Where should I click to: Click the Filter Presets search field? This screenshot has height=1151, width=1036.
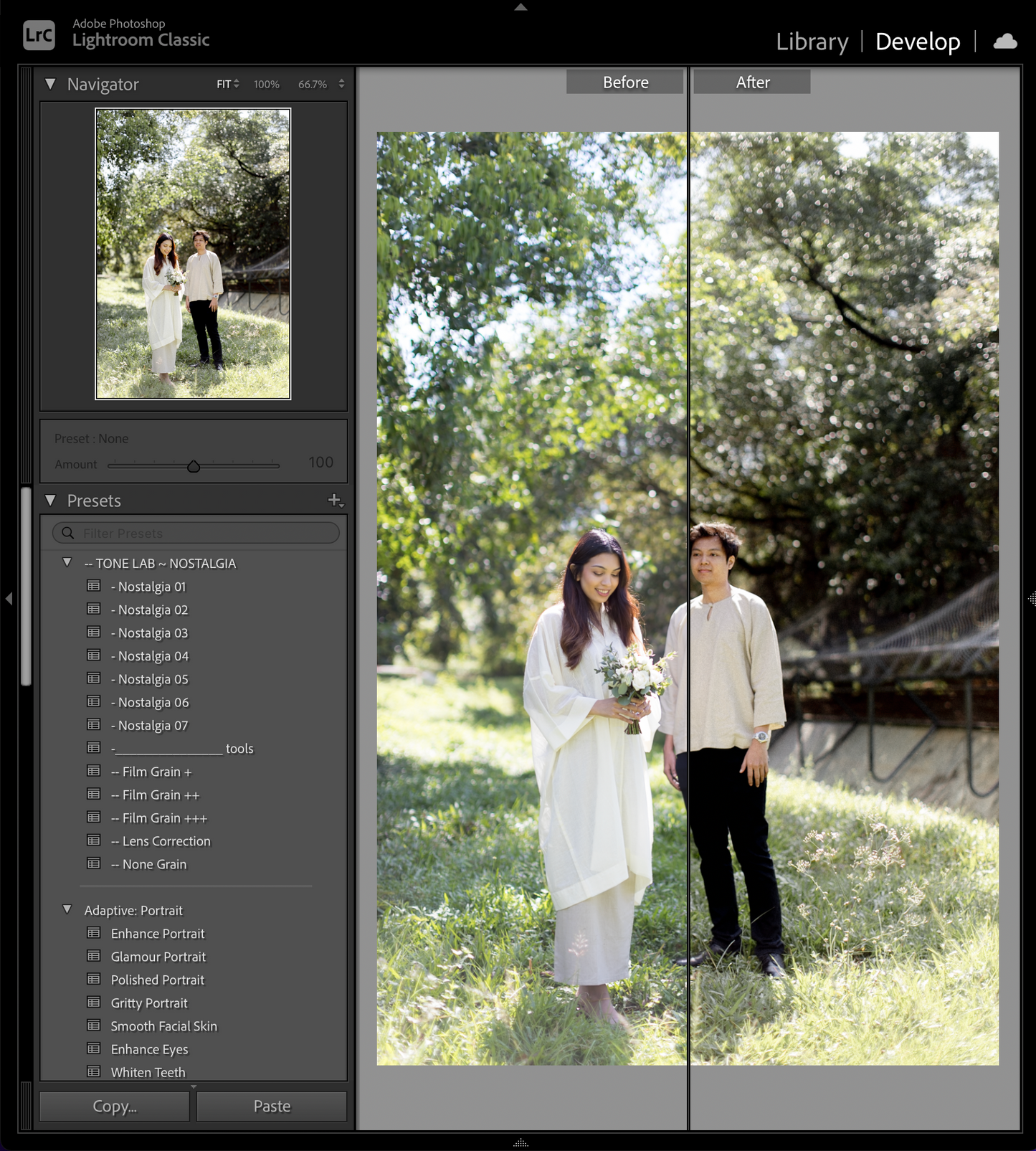[196, 533]
